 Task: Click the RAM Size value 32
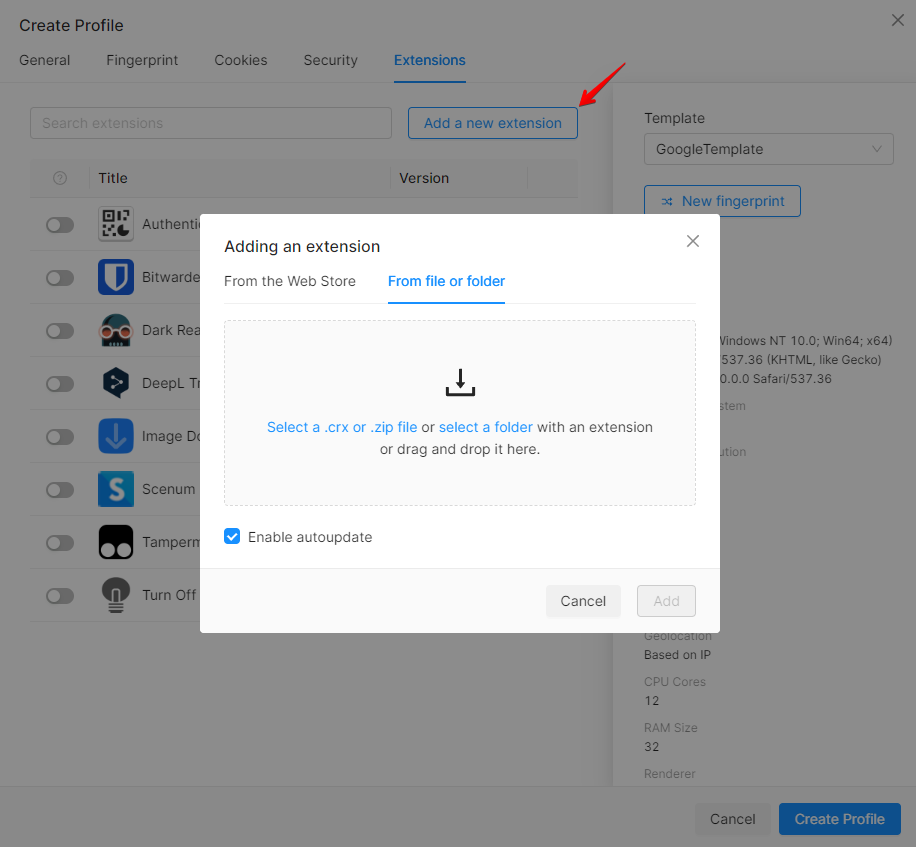tap(651, 747)
